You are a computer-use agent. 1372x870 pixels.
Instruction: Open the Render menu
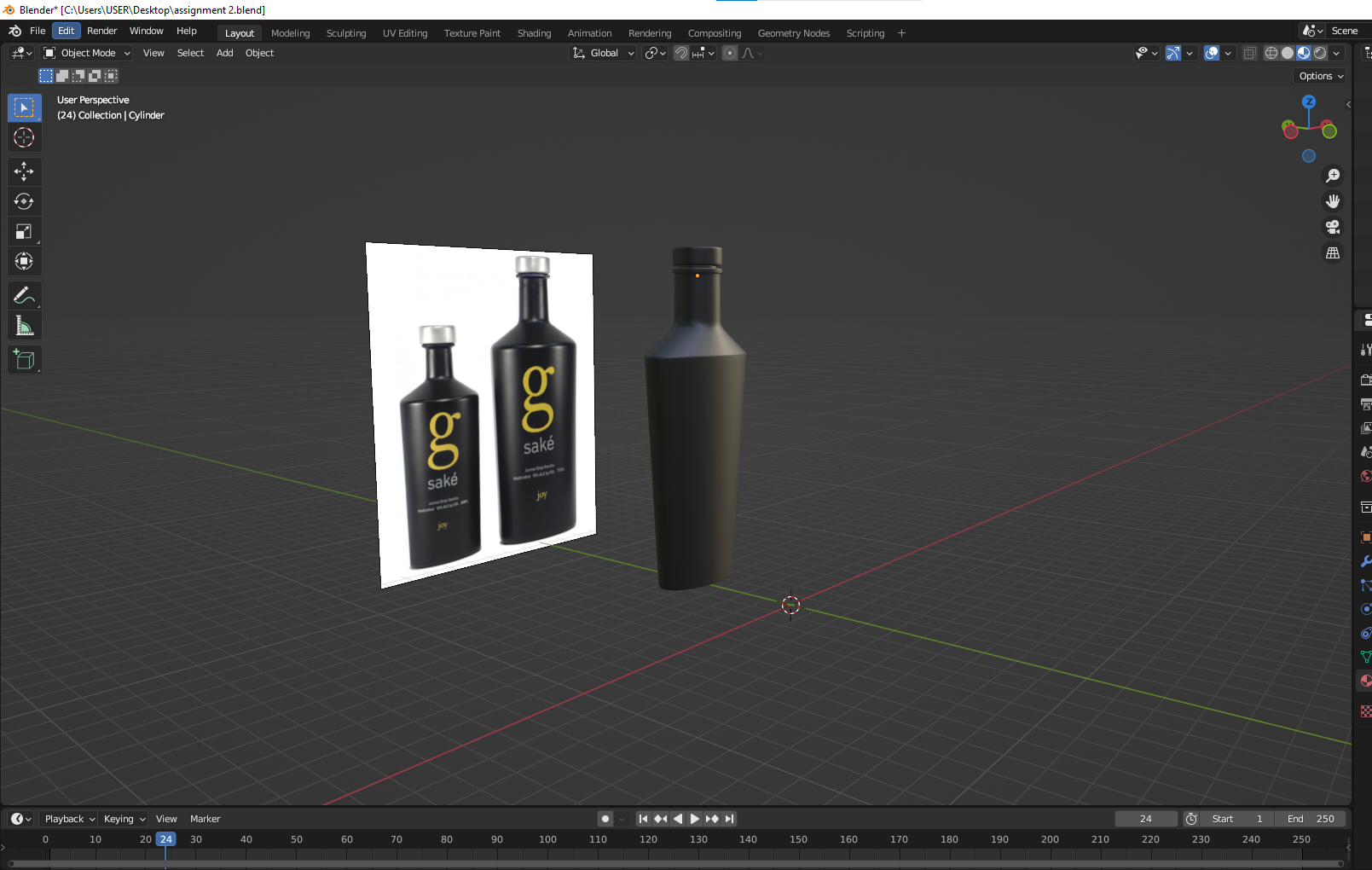(102, 31)
